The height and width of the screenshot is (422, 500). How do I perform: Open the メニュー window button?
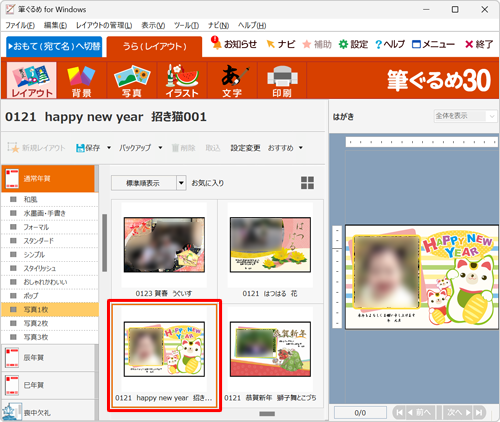[x=433, y=44]
